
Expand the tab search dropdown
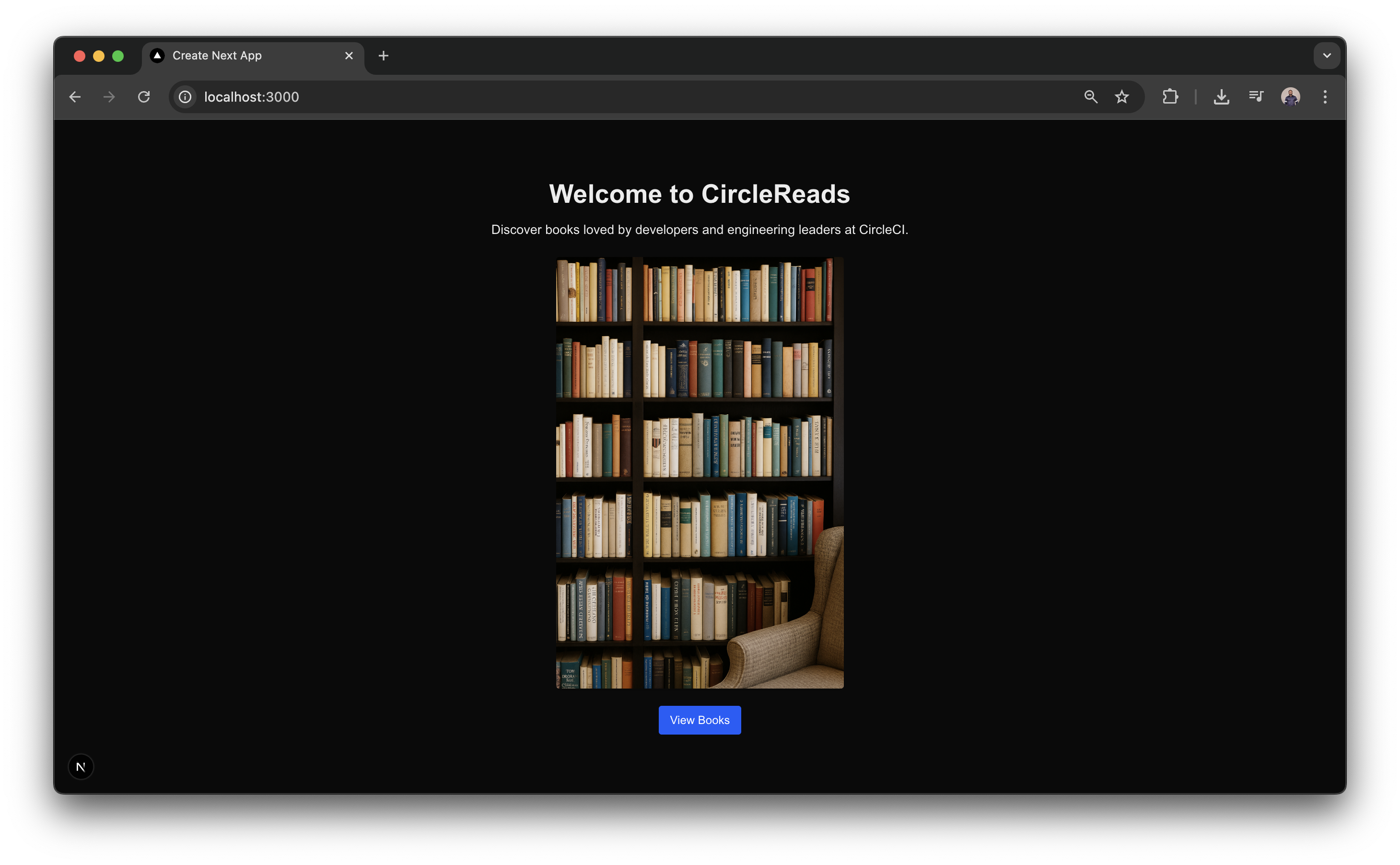1327,56
